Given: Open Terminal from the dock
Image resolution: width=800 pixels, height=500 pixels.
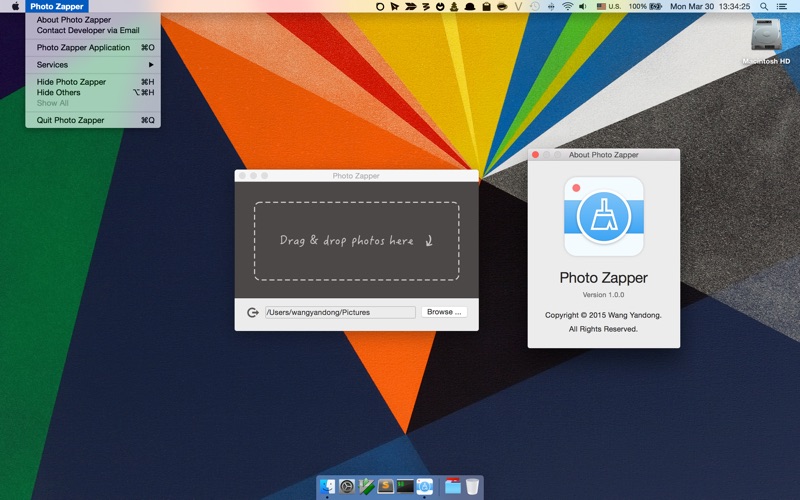Looking at the screenshot, I should click(405, 486).
